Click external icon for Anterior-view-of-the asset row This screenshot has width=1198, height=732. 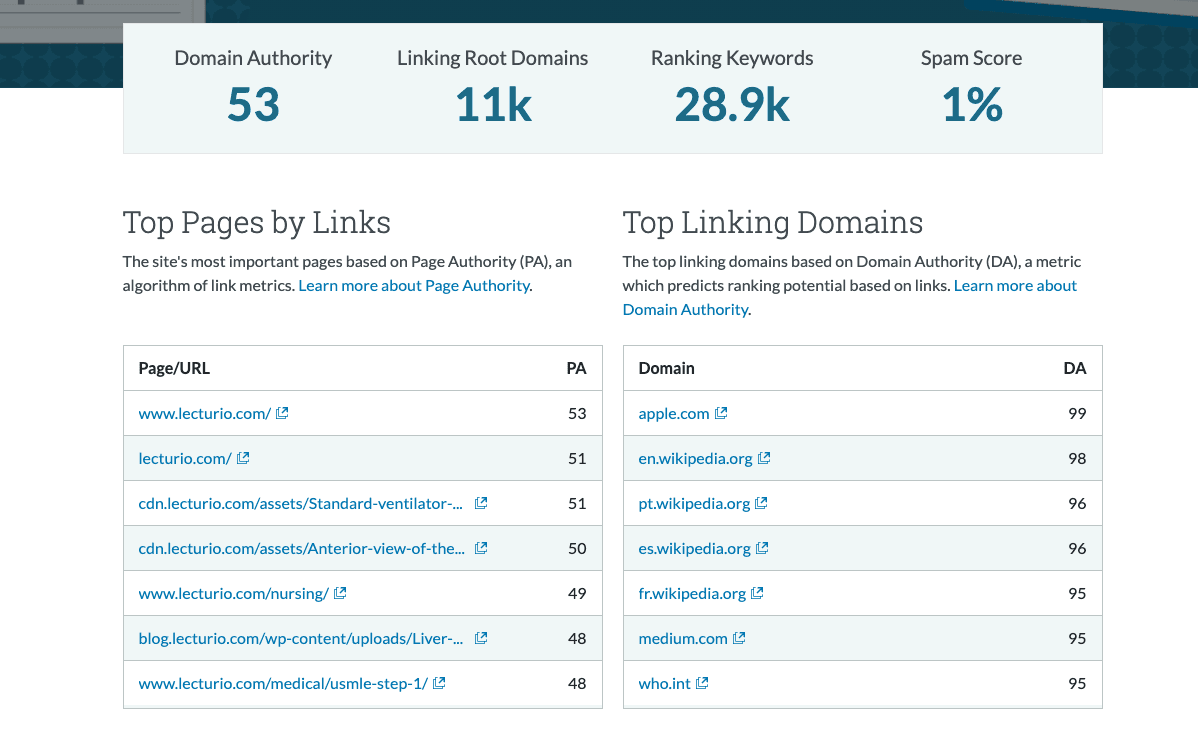pyautogui.click(x=481, y=548)
